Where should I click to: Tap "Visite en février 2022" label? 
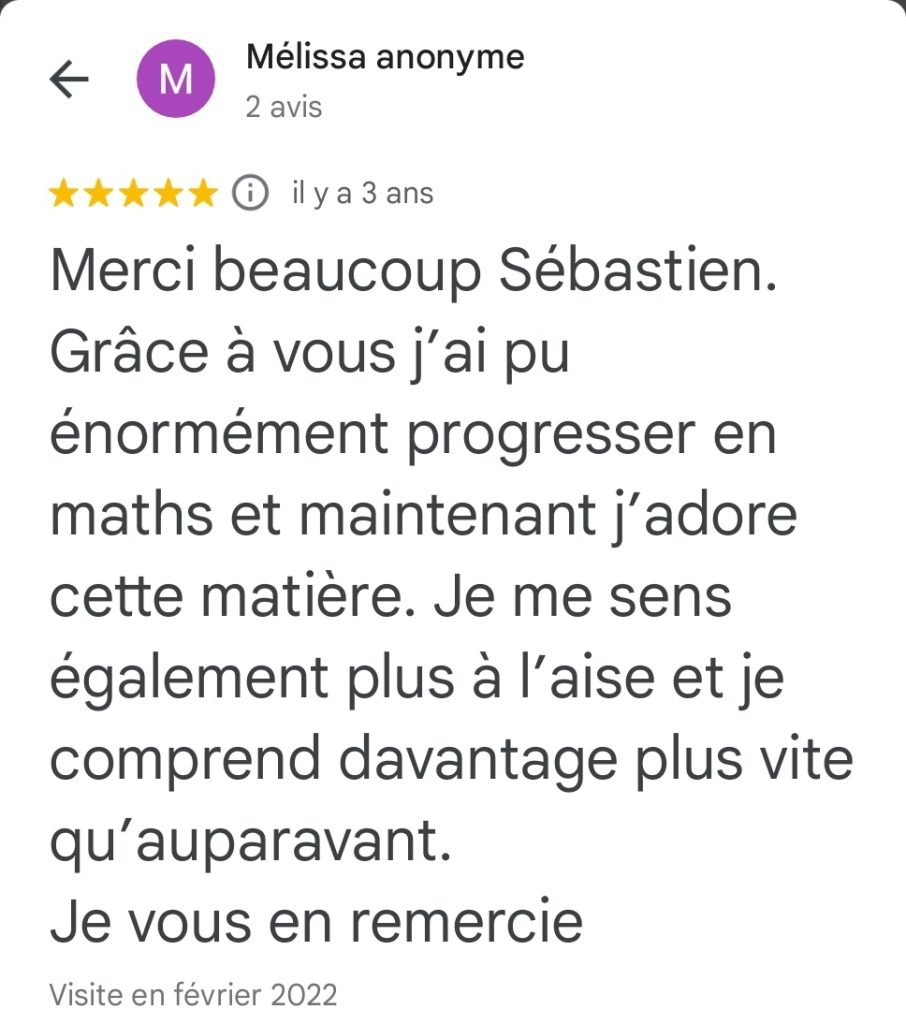(193, 995)
